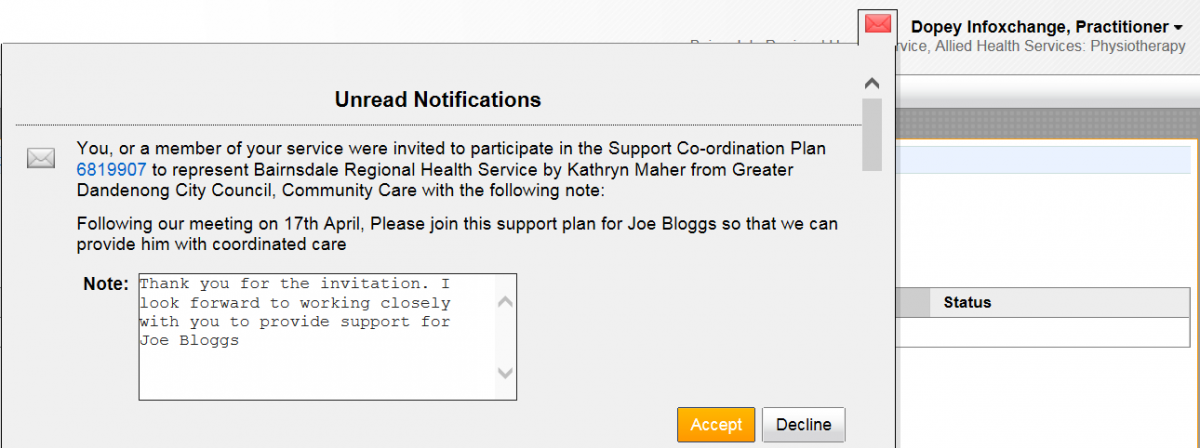Click the Note box scroll down arrow
This screenshot has width=1200, height=448.
click(505, 373)
